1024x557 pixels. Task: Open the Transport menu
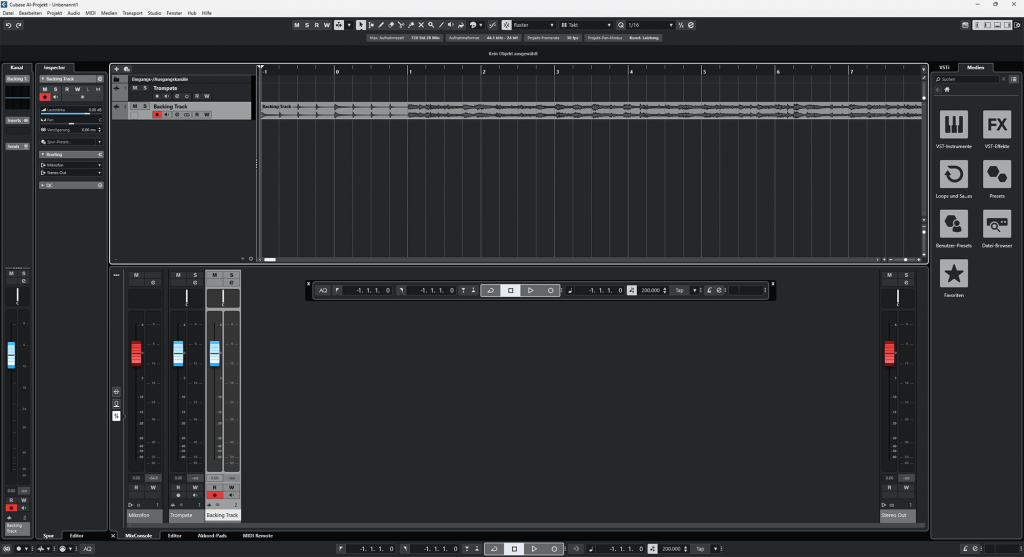(132, 13)
